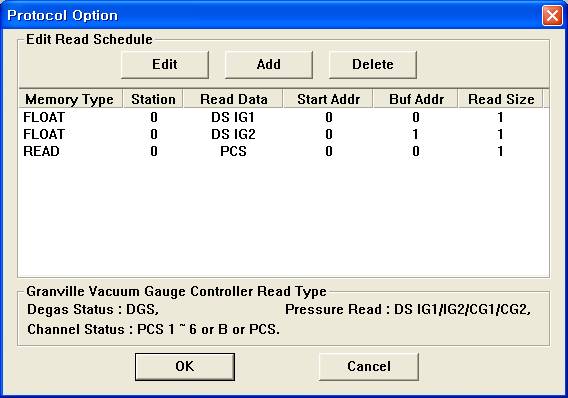Screen dimensions: 568x398
Task: Click the DS IG1 read data cell
Action: tap(233, 117)
